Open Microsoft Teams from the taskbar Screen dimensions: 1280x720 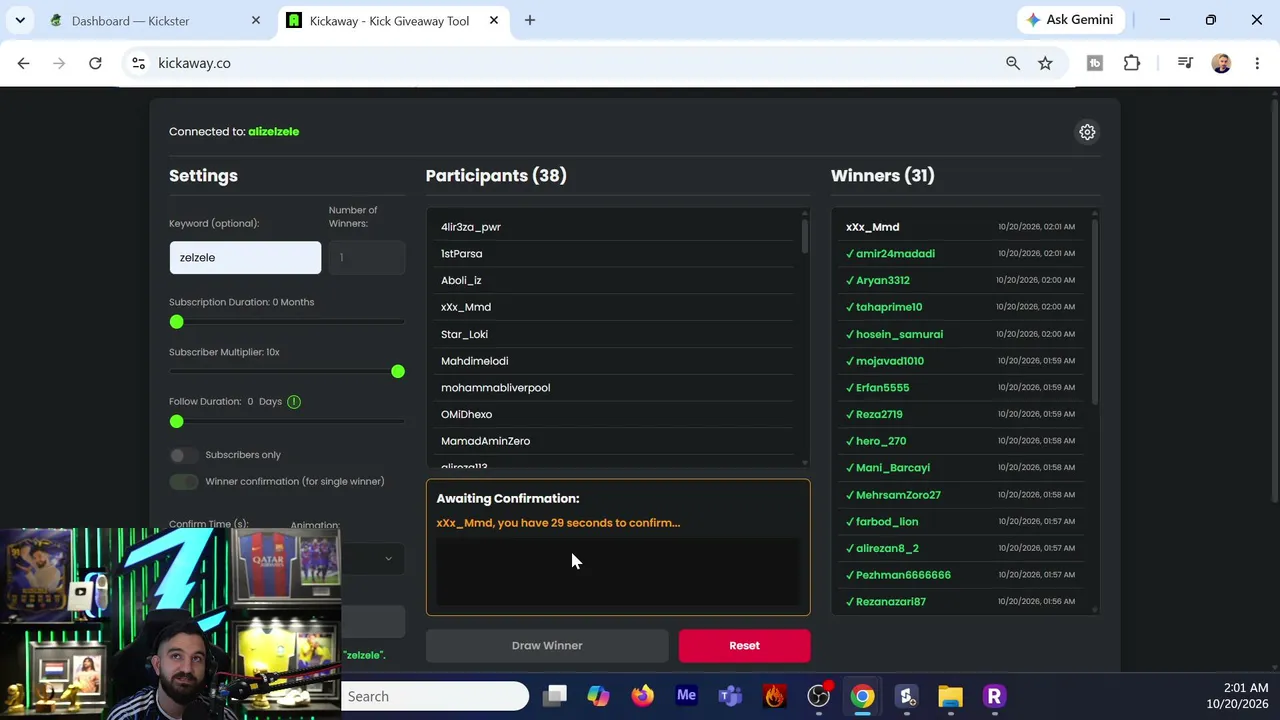click(730, 696)
